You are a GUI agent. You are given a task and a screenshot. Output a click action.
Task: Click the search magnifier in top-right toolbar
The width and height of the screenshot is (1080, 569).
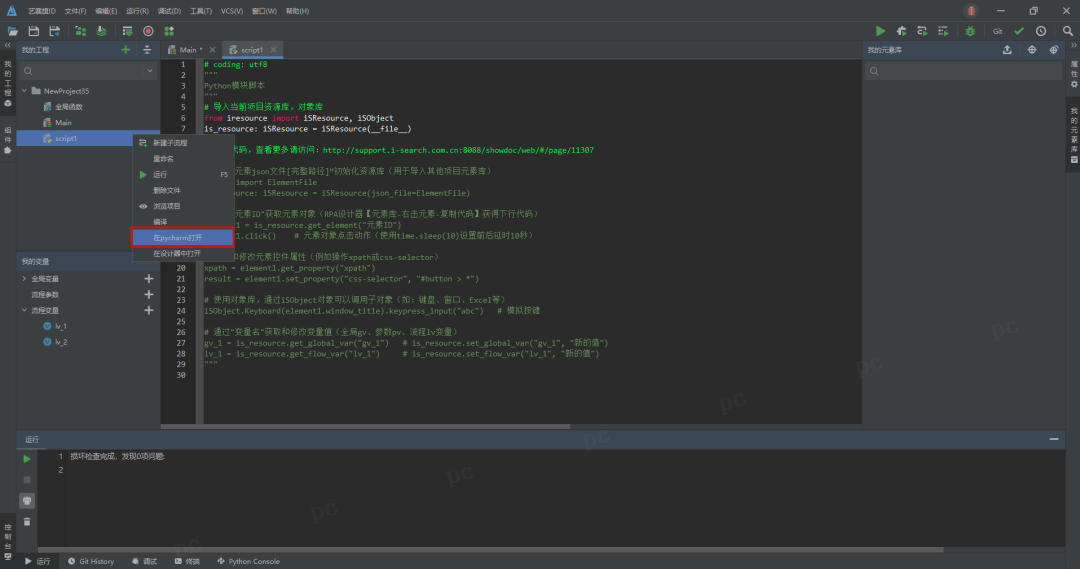tap(1067, 31)
